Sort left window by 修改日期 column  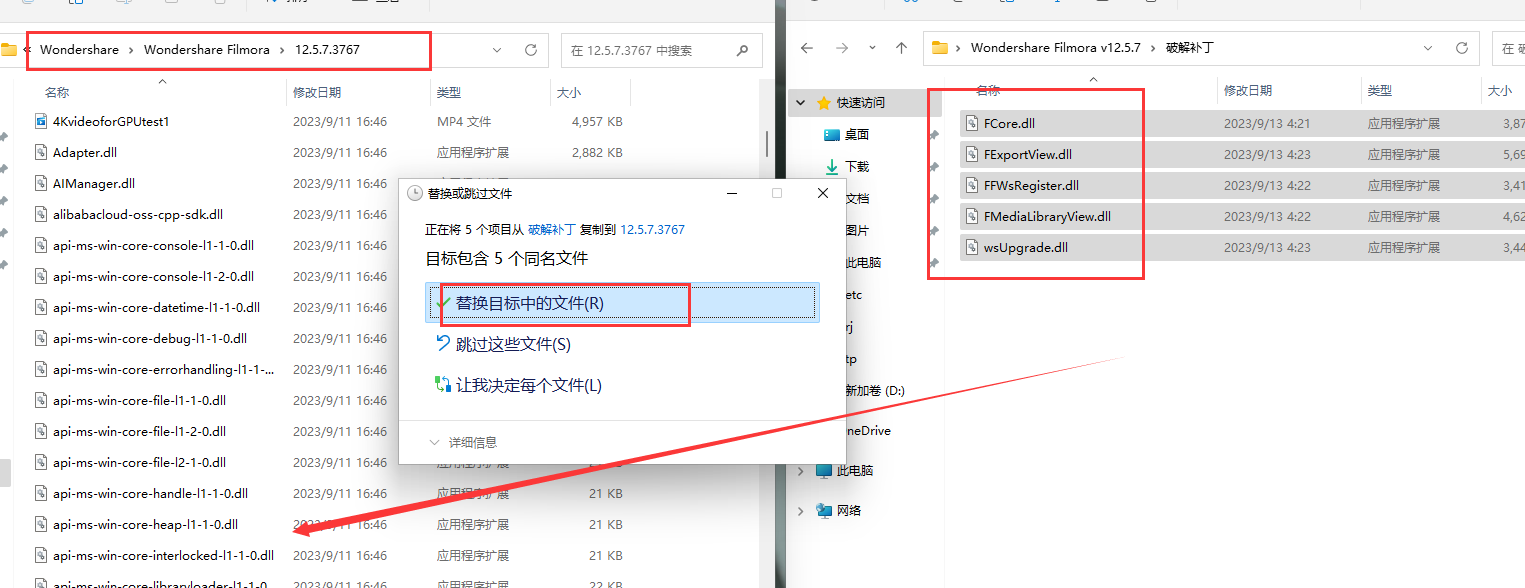coord(317,92)
